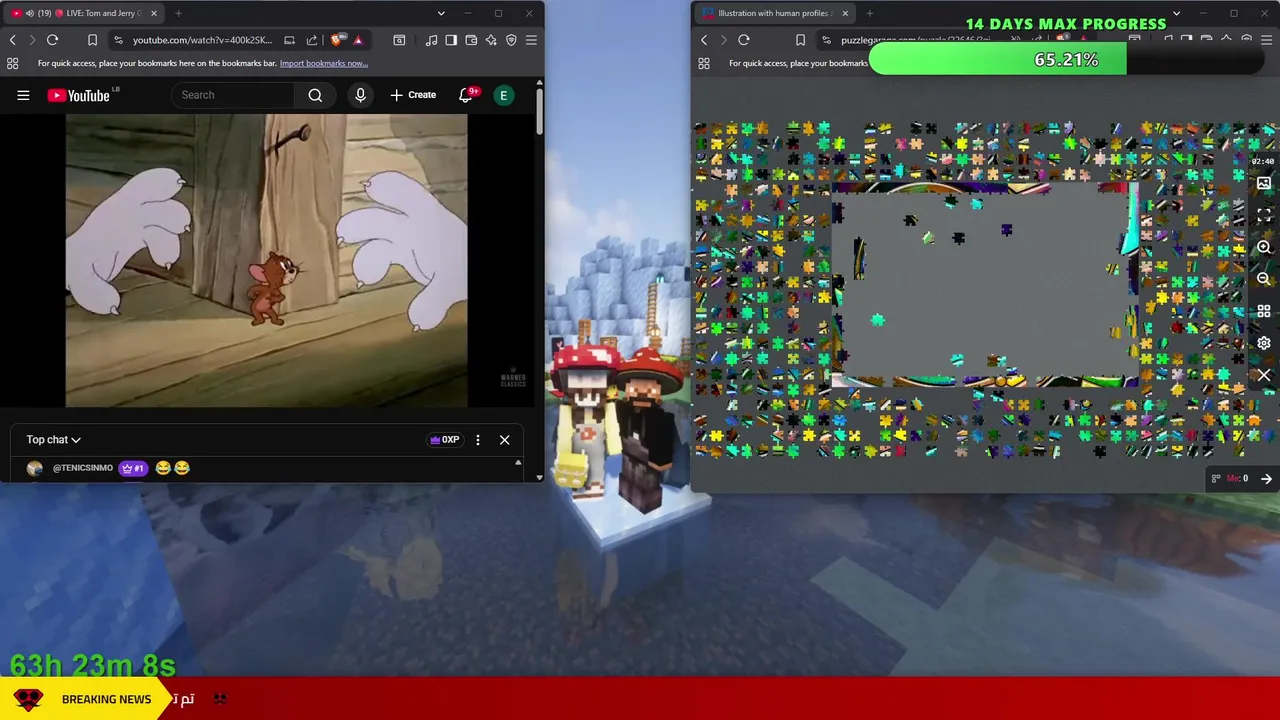Expand tab search dropdown in YouTube window

441,13
